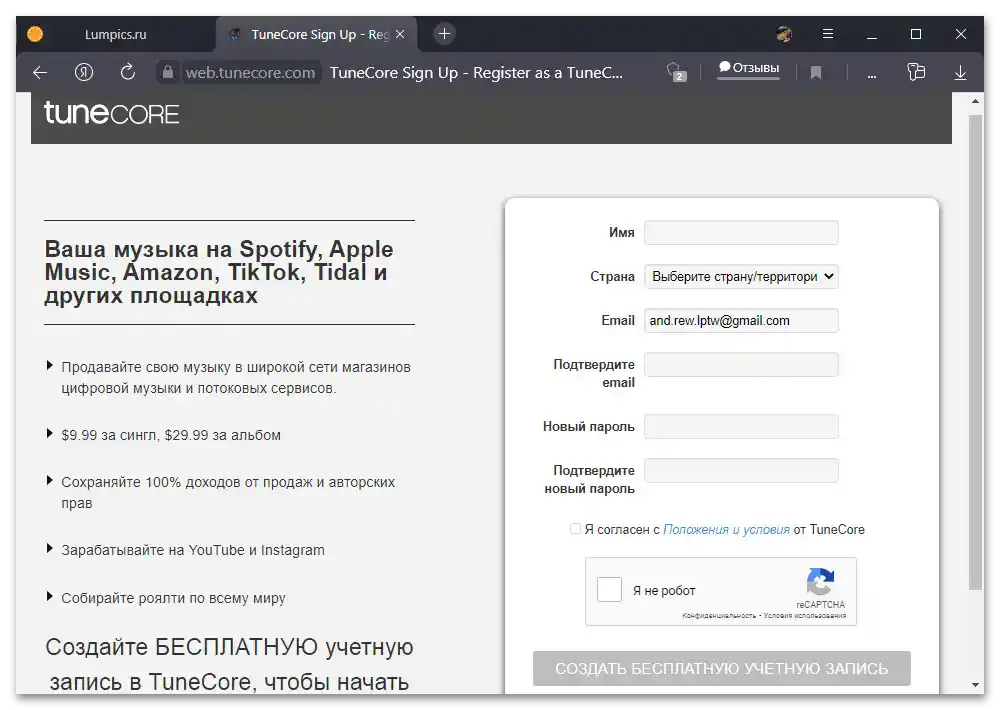Reload the TuneCore page
This screenshot has height=710, width=1000.
point(128,72)
